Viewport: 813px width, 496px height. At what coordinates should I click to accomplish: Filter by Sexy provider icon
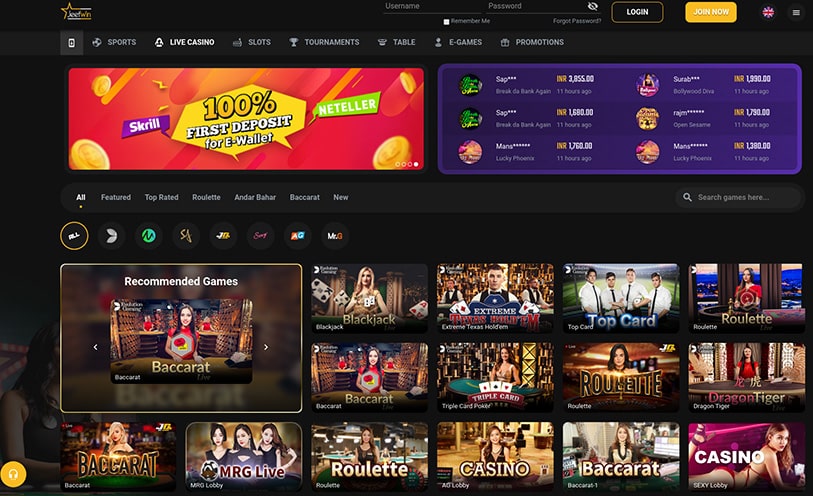click(260, 236)
